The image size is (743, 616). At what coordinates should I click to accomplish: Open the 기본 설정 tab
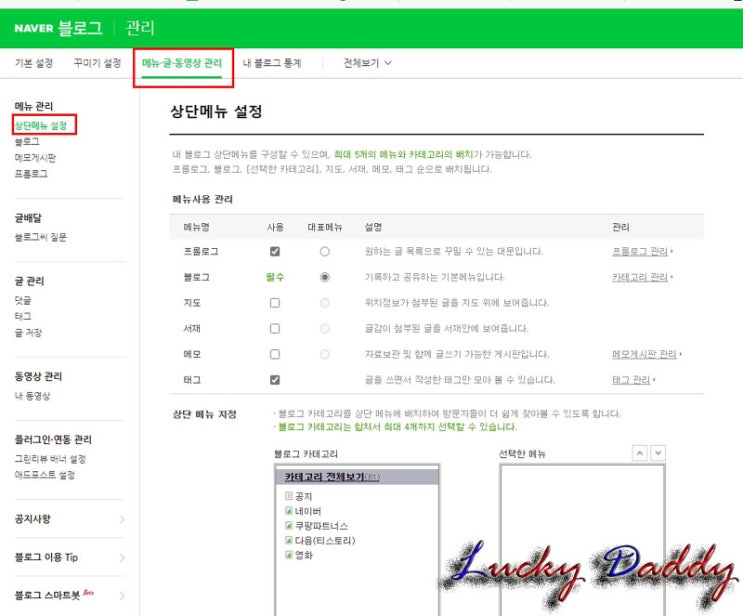point(34,63)
